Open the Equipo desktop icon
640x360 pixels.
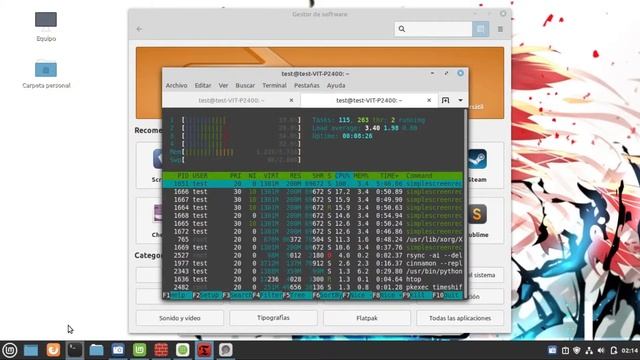(46, 26)
